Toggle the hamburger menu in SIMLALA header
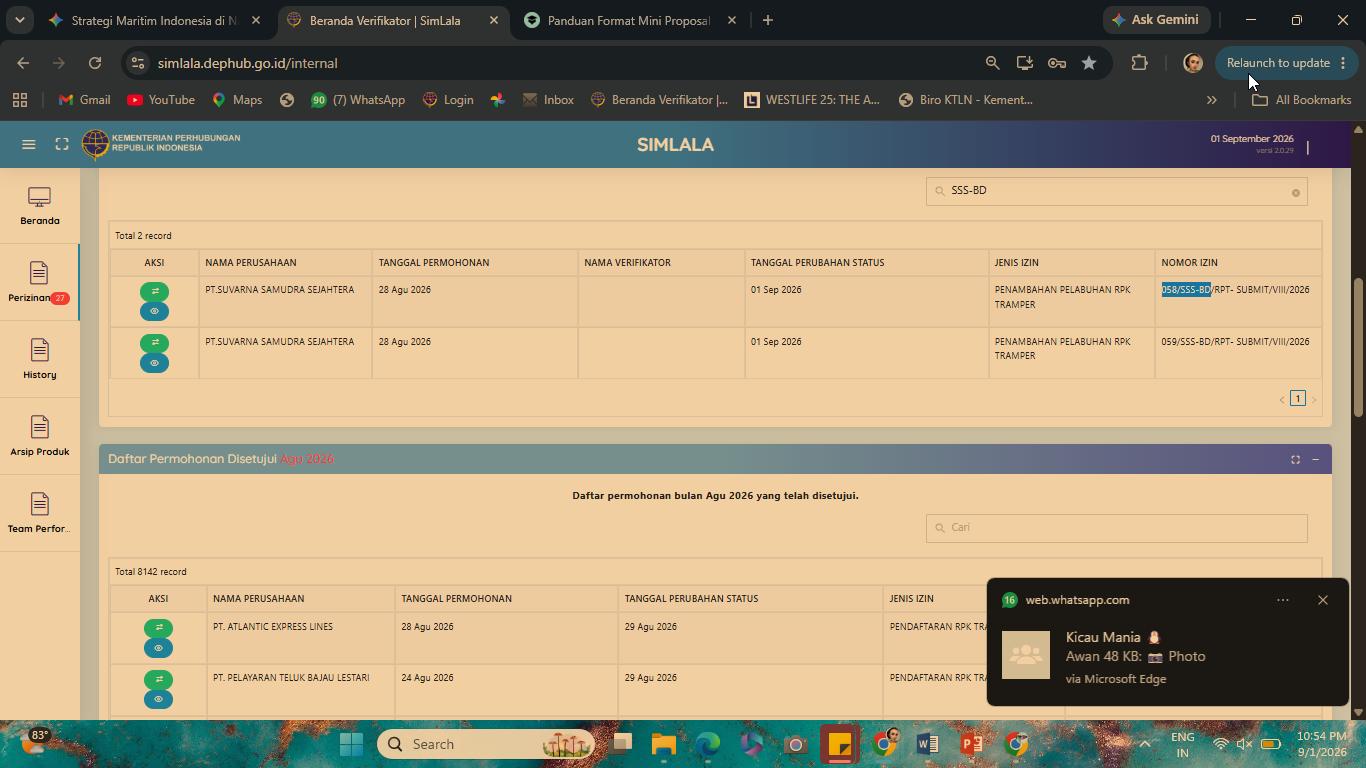The width and height of the screenshot is (1366, 768). pyautogui.click(x=29, y=145)
